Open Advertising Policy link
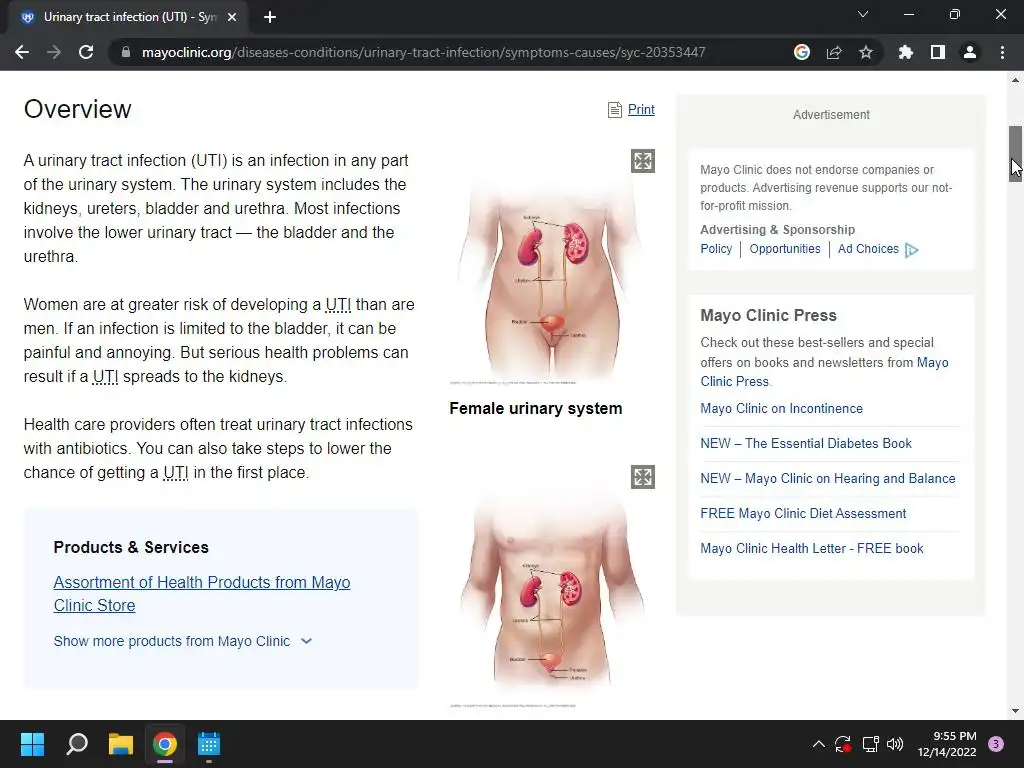 (x=716, y=249)
